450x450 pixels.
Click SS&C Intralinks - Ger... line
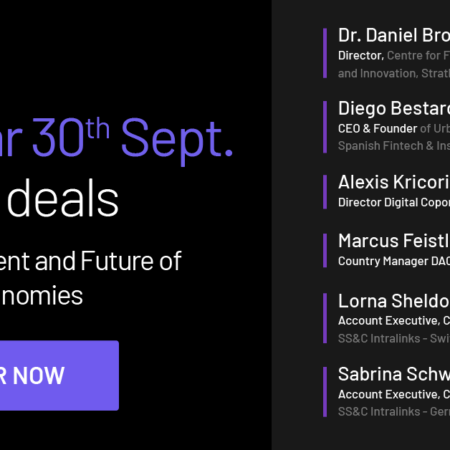pyautogui.click(x=394, y=412)
